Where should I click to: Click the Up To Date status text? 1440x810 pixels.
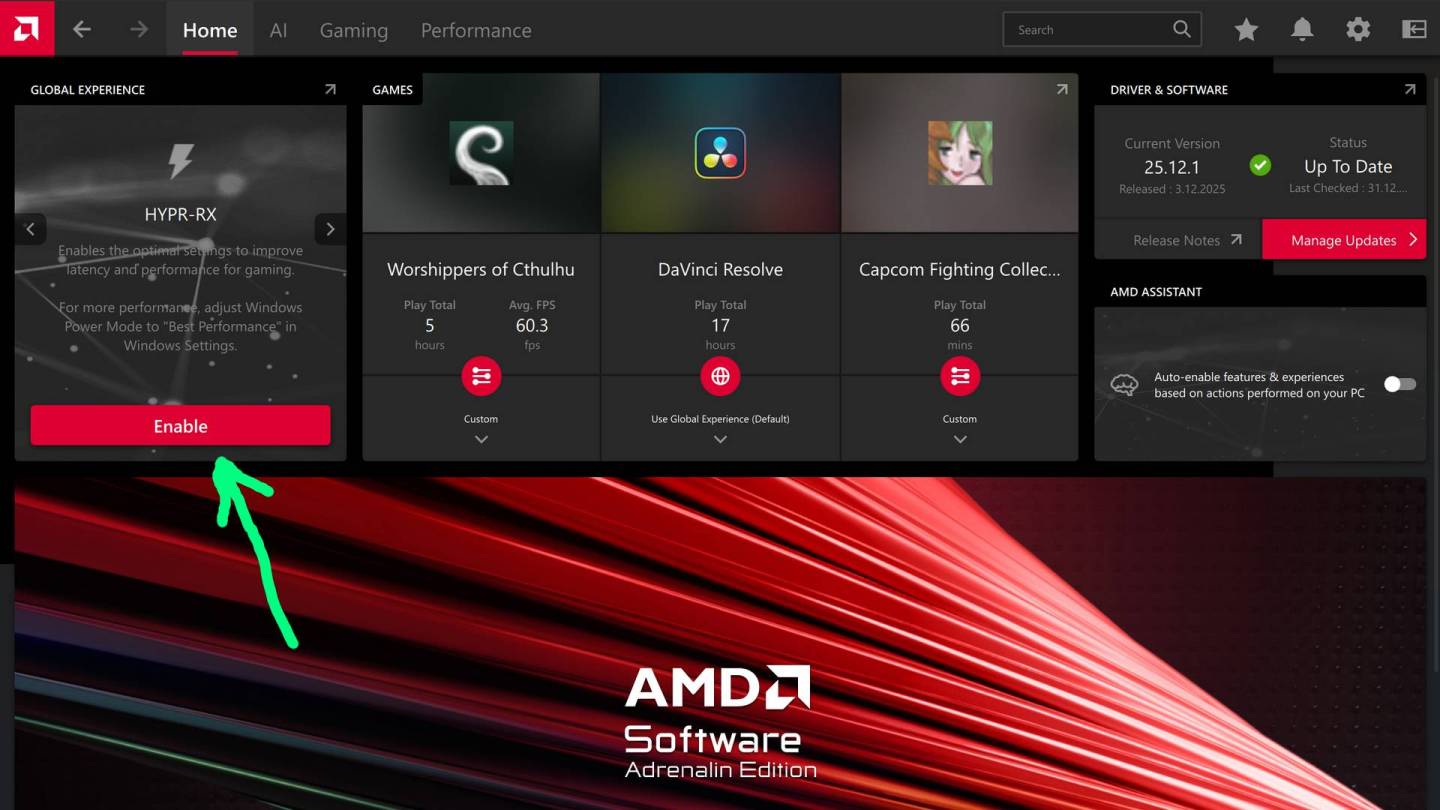tap(1348, 167)
